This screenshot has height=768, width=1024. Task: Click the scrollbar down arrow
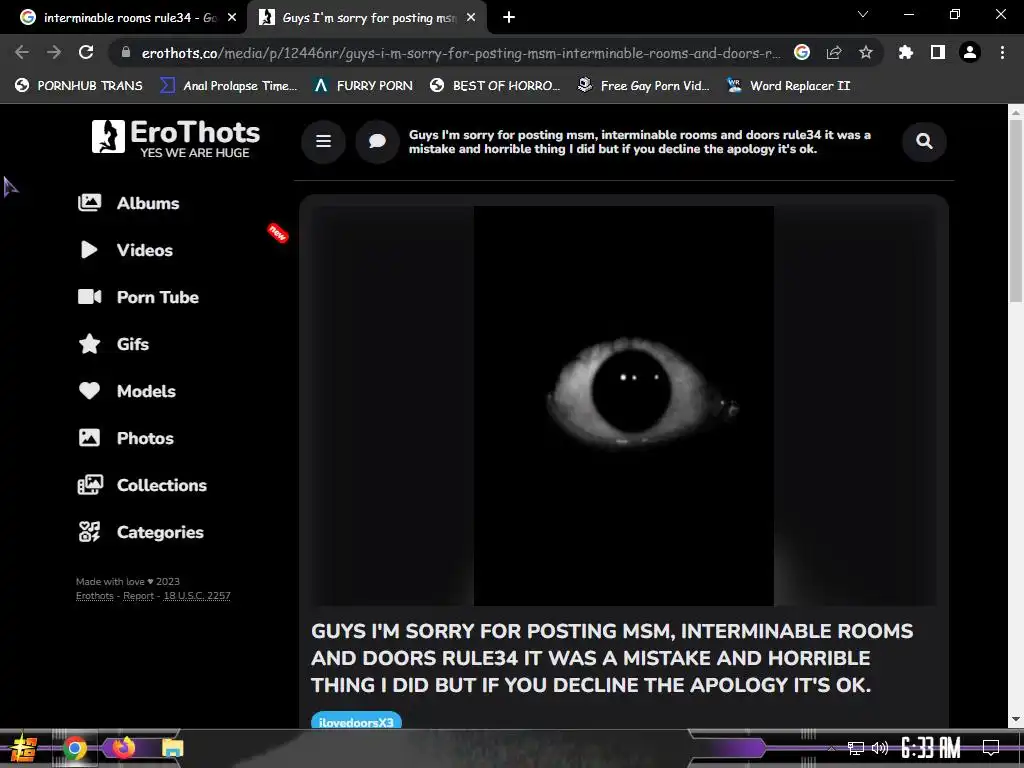(1016, 720)
